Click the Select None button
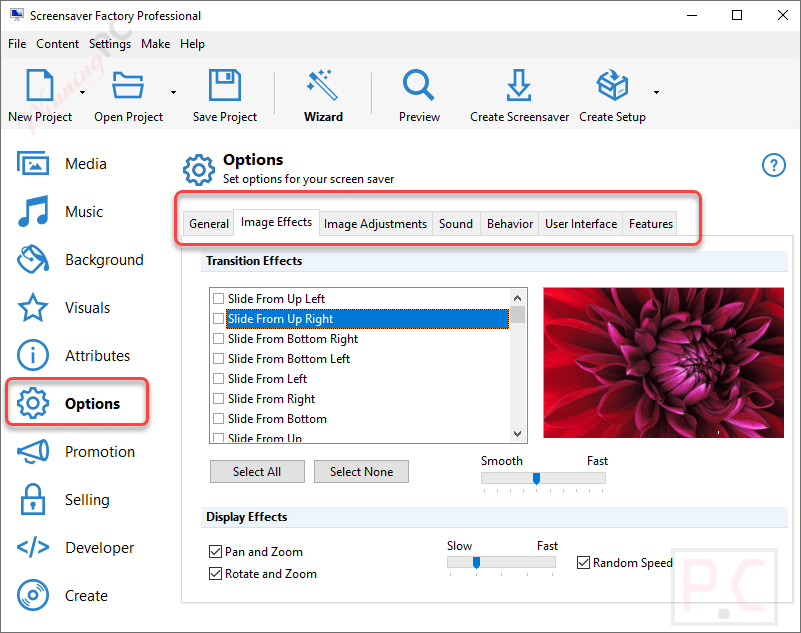The image size is (801, 633). [x=361, y=472]
